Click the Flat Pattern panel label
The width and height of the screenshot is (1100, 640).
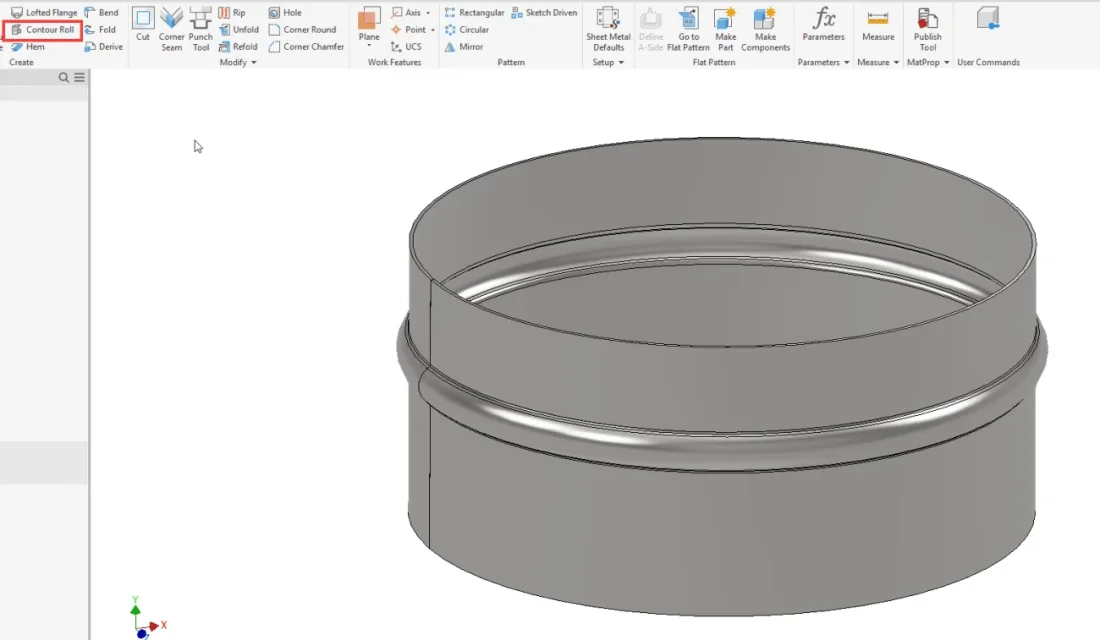[x=713, y=62]
